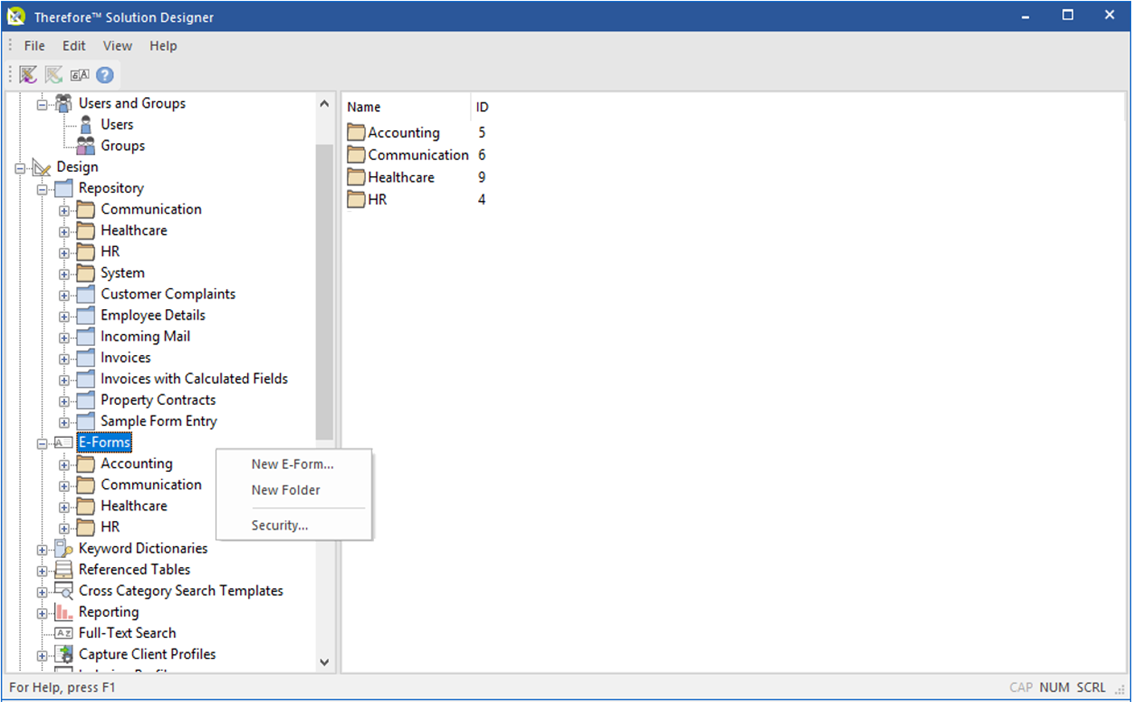
Task: Collapse the Repository branch
Action: point(41,187)
